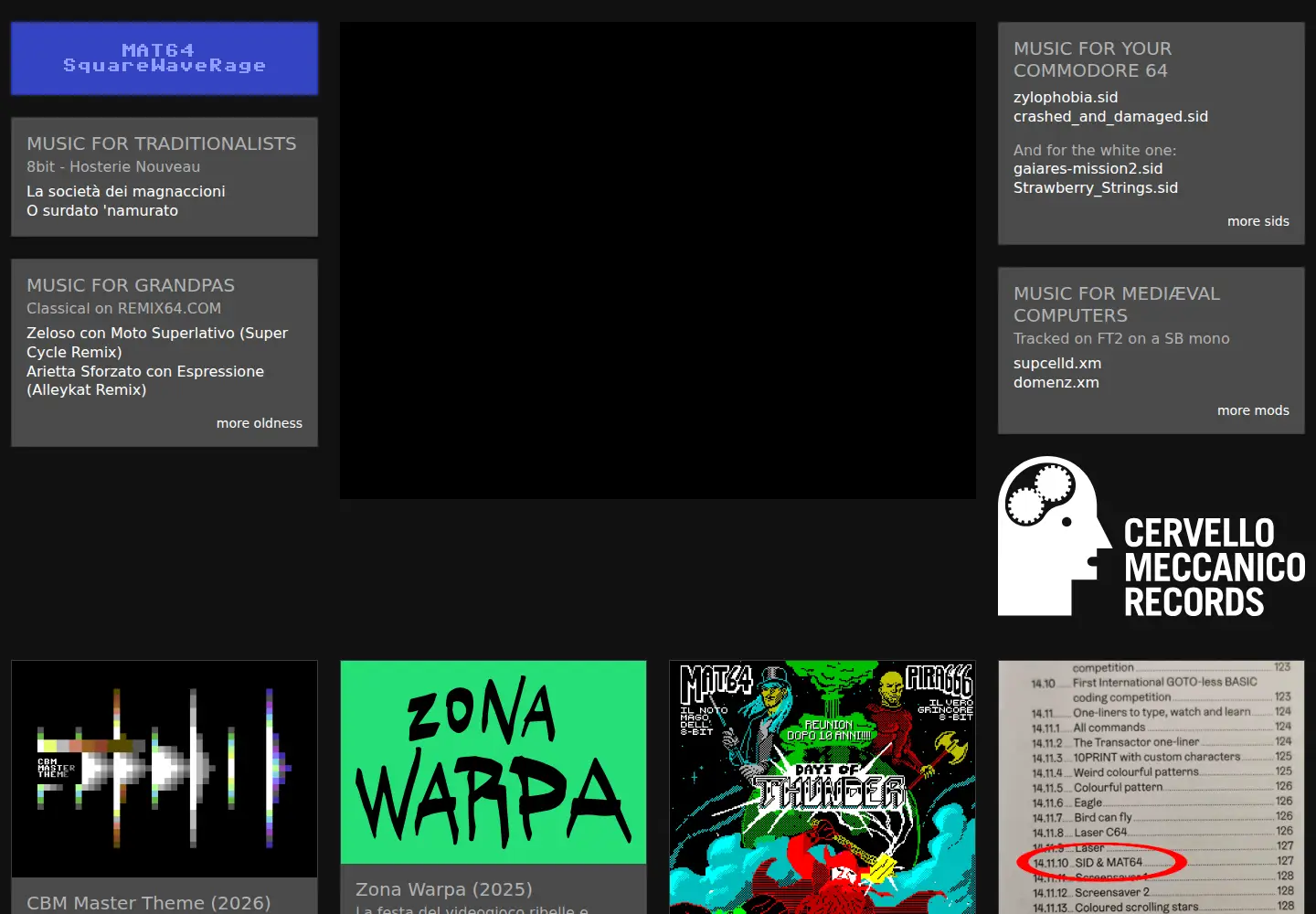This screenshot has height=914, width=1316.
Task: Click '8bit - Hosterie Nouveau' subtitle
Action: coord(113,166)
